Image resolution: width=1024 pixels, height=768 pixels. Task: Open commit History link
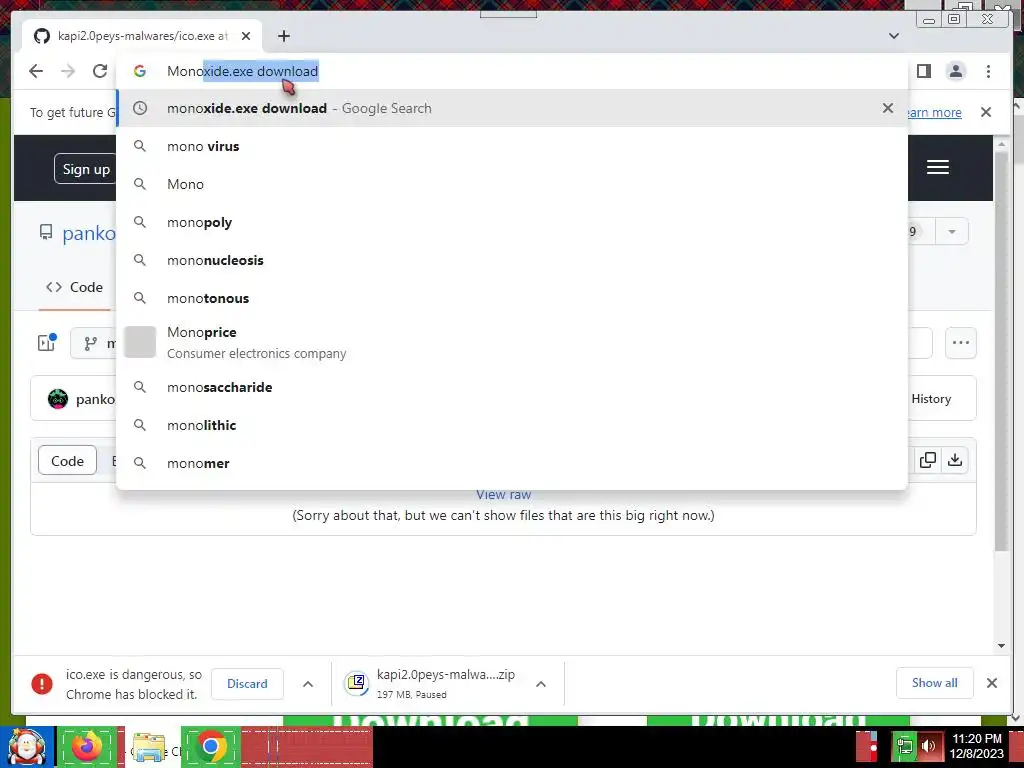coord(931,399)
